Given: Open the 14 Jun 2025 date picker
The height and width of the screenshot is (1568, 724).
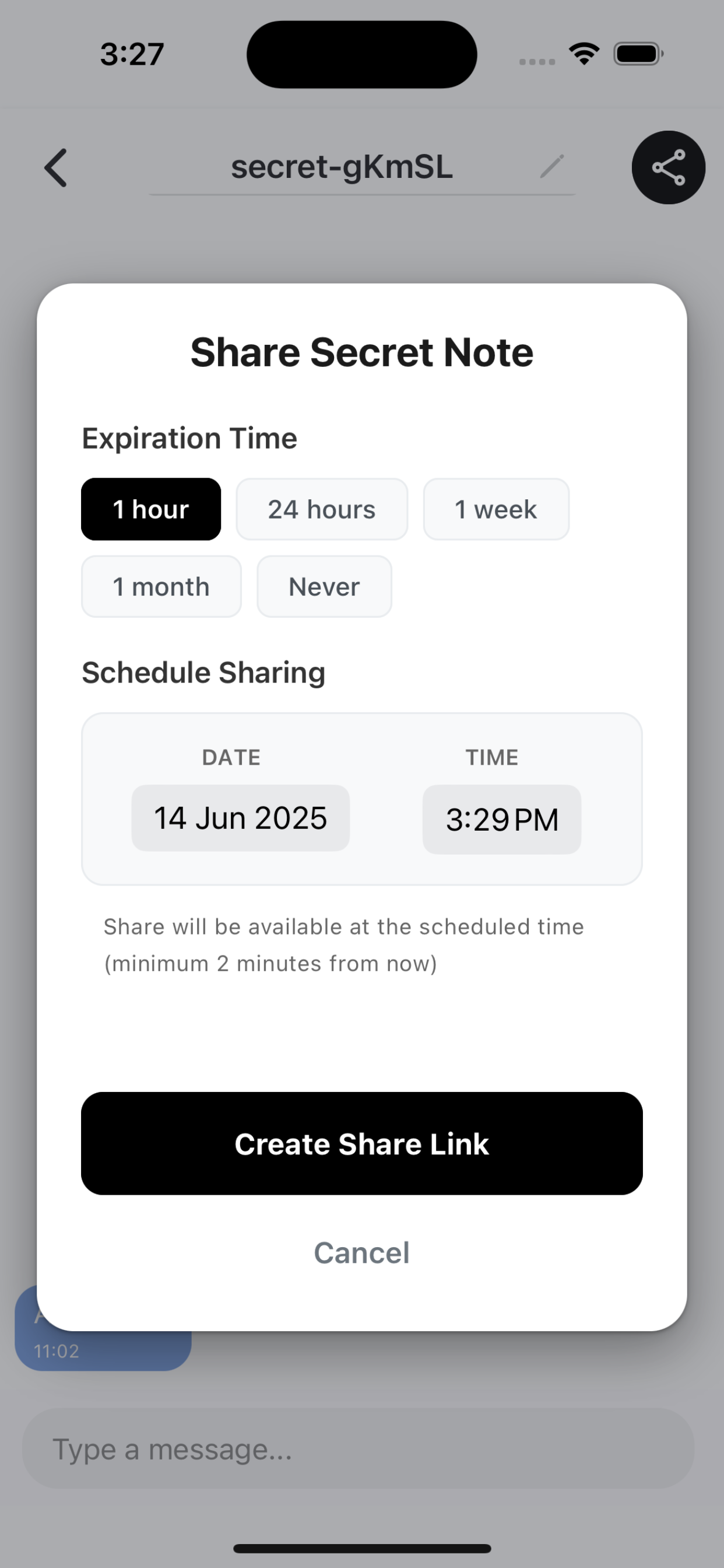Looking at the screenshot, I should pyautogui.click(x=240, y=817).
